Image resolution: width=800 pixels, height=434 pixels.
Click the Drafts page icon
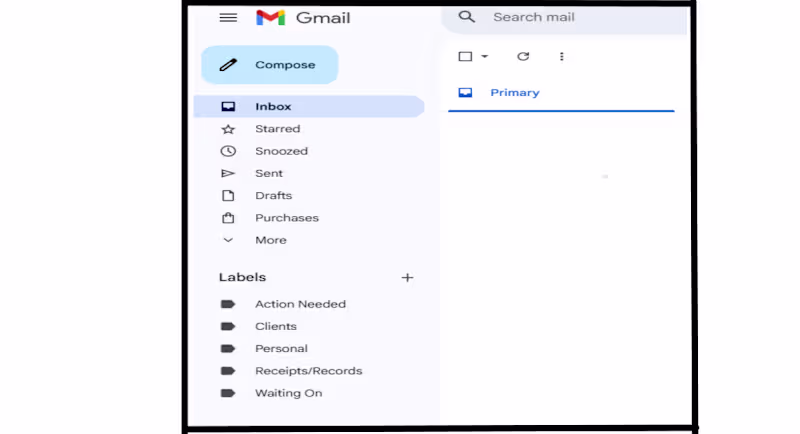[228, 195]
